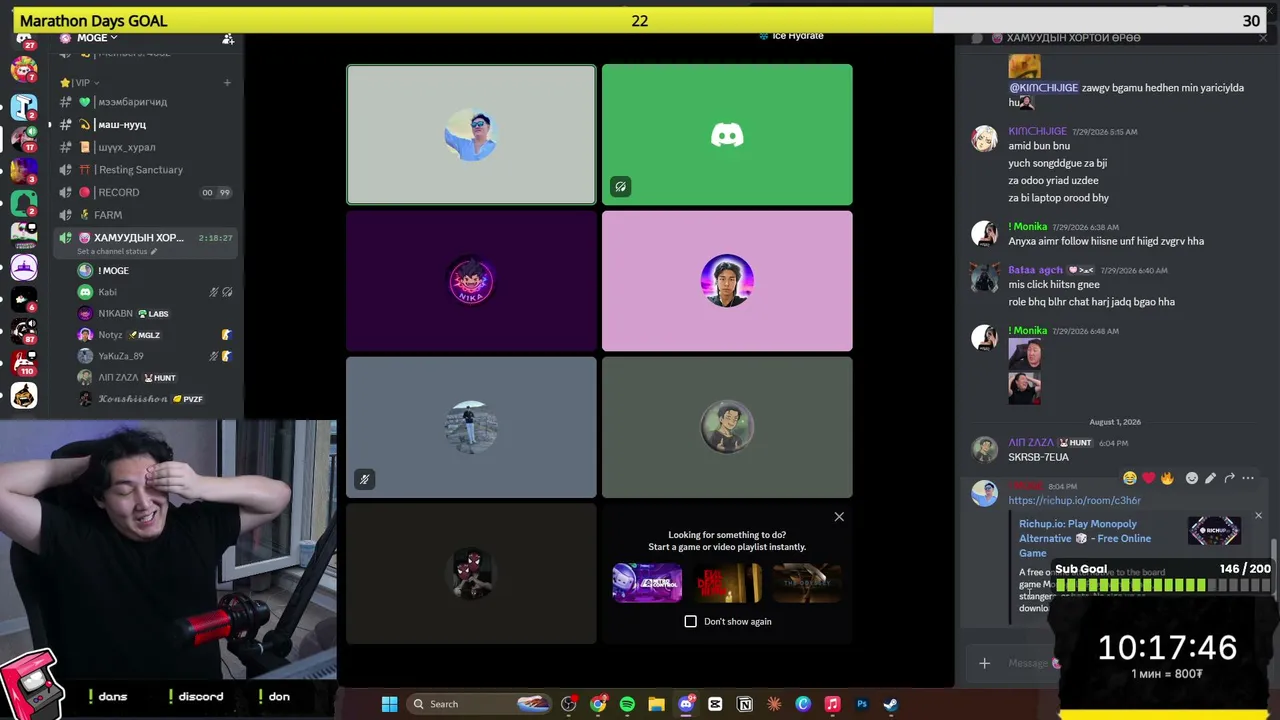Image resolution: width=1280 pixels, height=720 pixels.
Task: Select user YaKuZa_89 in the voice channel list
Action: point(155,356)
